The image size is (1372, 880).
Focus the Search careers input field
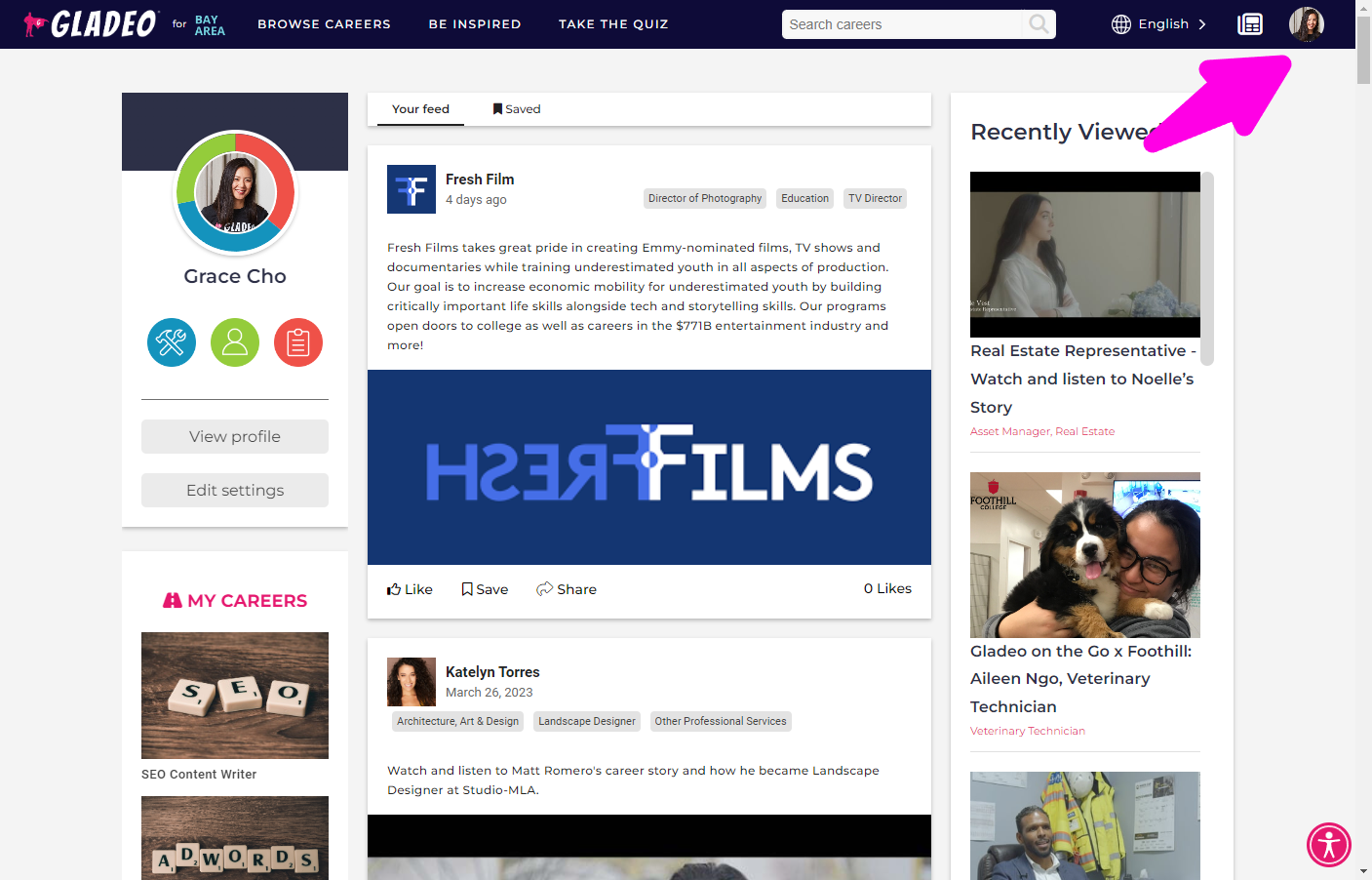(902, 24)
